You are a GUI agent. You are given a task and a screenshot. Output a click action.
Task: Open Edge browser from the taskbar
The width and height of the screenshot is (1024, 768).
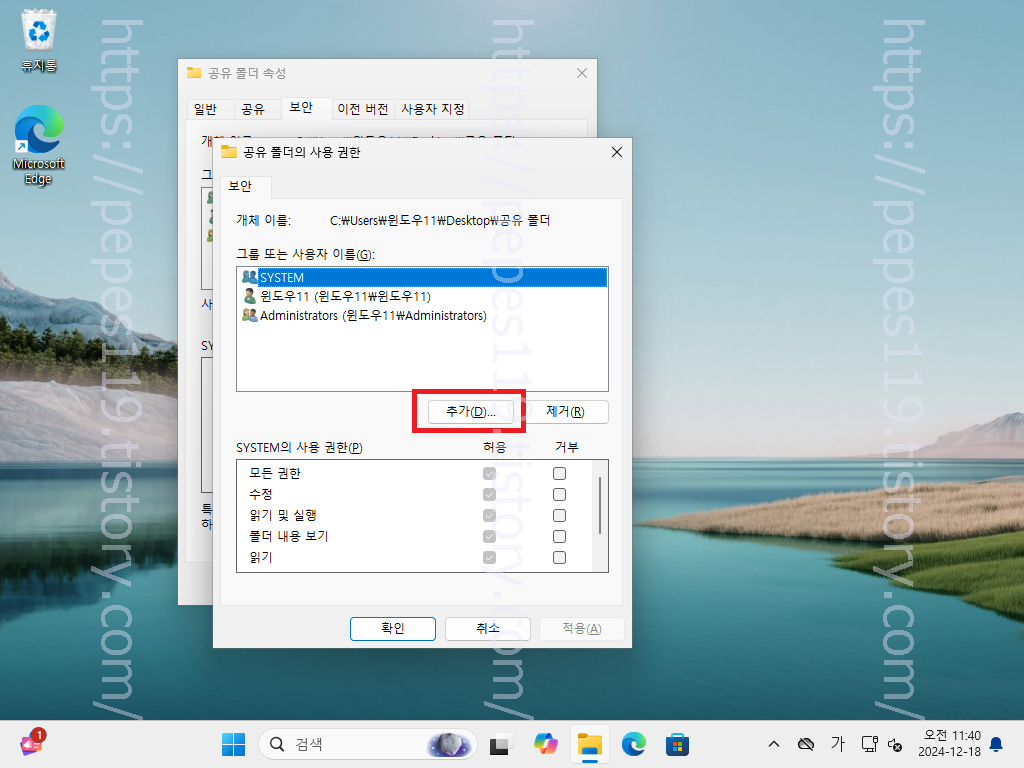633,744
